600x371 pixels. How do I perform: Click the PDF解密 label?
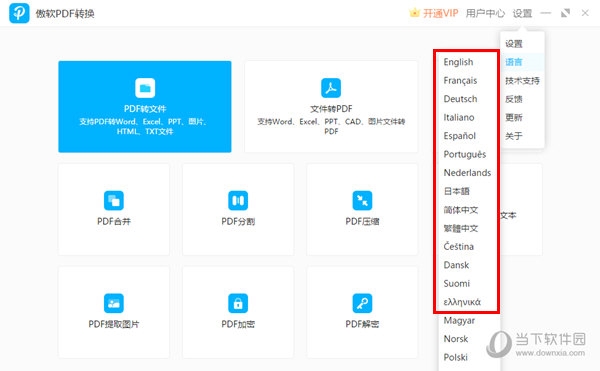[362, 324]
